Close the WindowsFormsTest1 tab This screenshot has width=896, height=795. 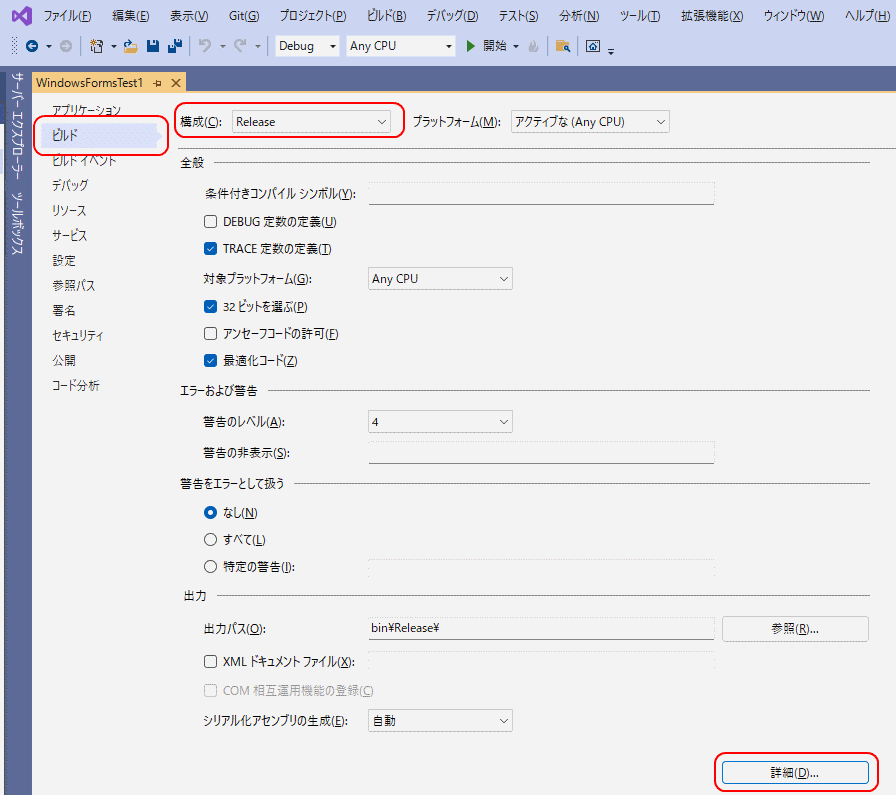[176, 83]
